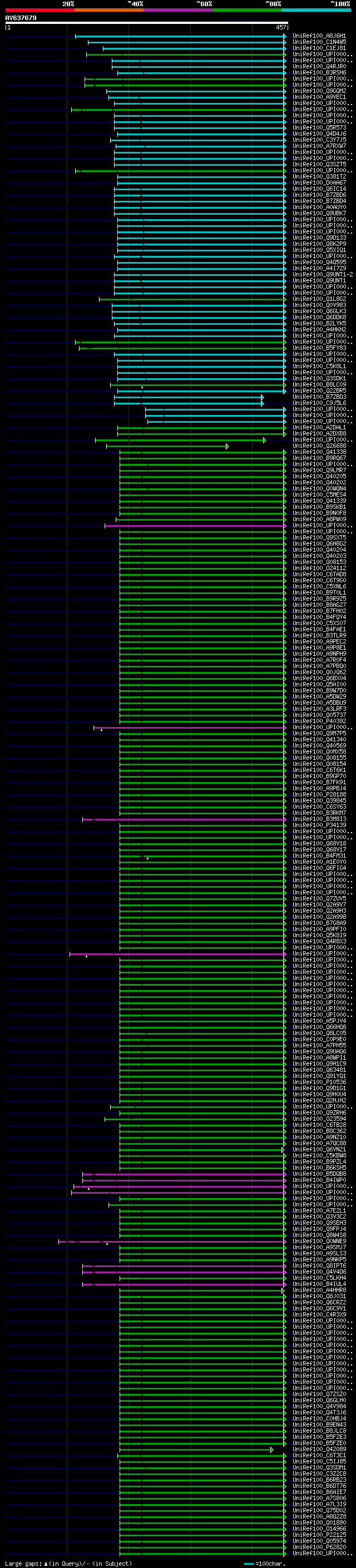356x1568 pixels.
Task: Select the UniRef100_A2DAL1 label
Action: click(319, 427)
